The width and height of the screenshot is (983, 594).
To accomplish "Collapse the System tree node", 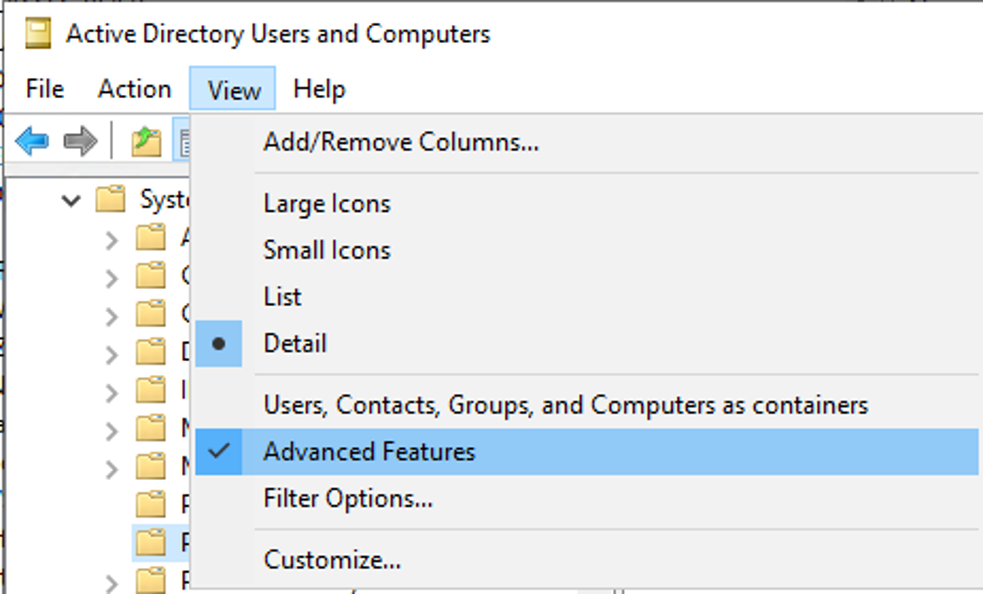I will click(x=71, y=201).
